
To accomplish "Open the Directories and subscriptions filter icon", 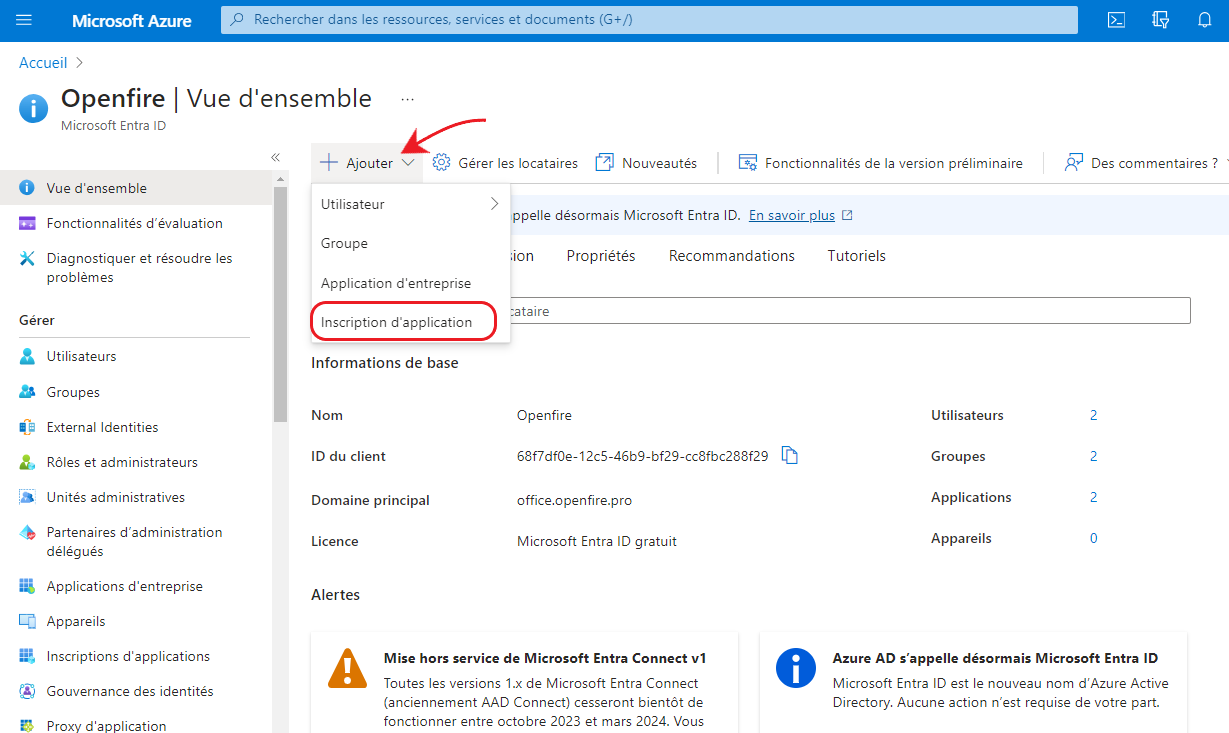I will [x=1161, y=20].
